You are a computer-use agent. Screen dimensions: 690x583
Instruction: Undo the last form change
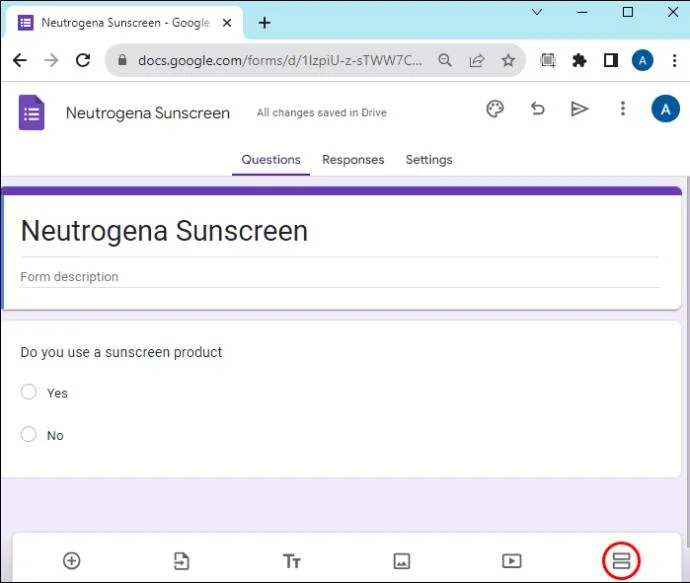pos(537,109)
